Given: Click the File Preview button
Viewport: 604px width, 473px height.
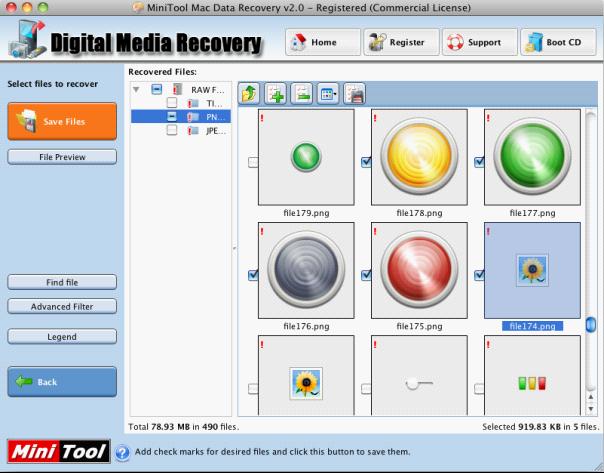Looking at the screenshot, I should click(62, 157).
